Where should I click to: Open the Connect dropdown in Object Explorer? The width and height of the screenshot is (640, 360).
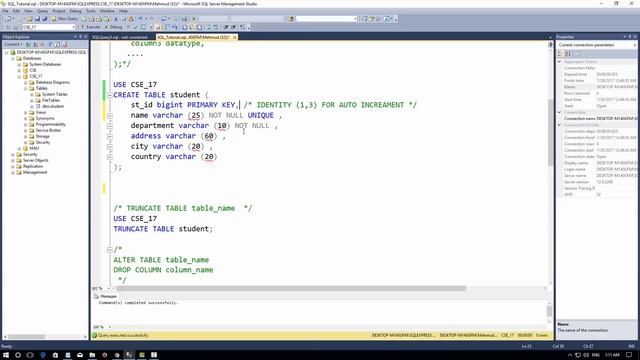(x=13, y=44)
